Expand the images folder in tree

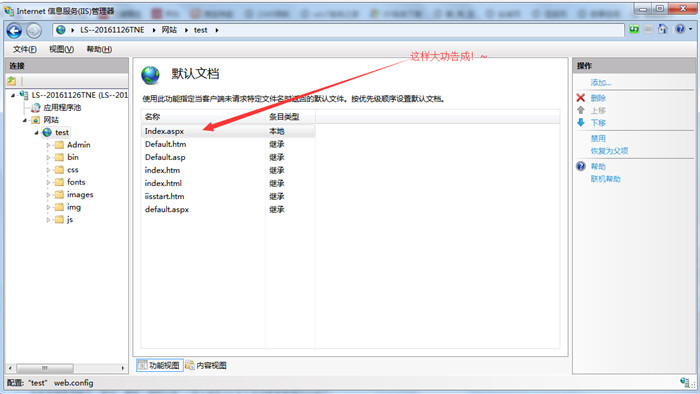[x=48, y=195]
